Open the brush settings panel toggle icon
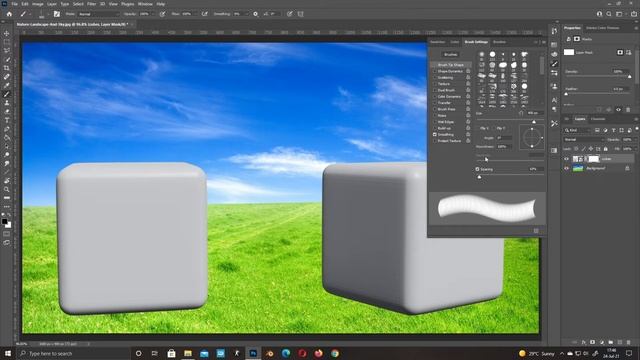This screenshot has height=360, width=640. (x=57, y=14)
